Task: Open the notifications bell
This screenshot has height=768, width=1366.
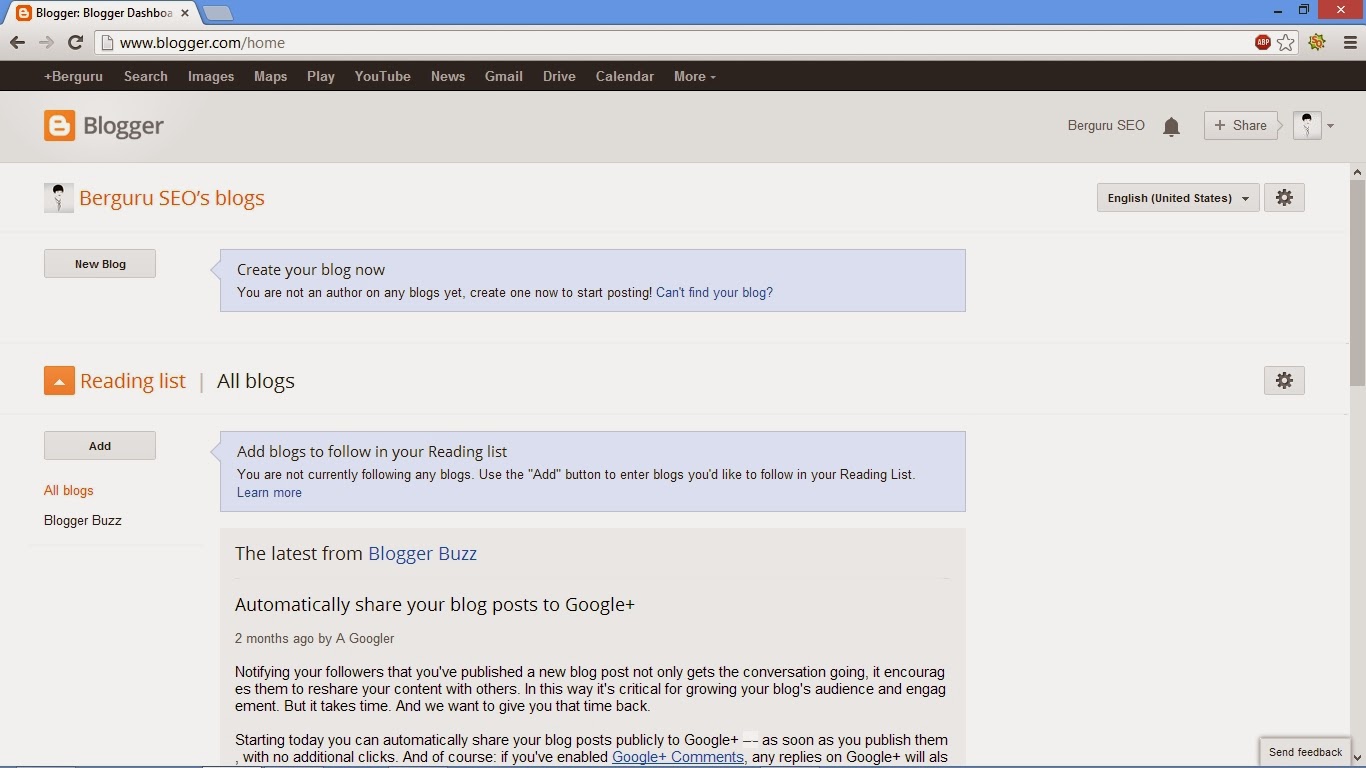Action: click(x=1171, y=126)
